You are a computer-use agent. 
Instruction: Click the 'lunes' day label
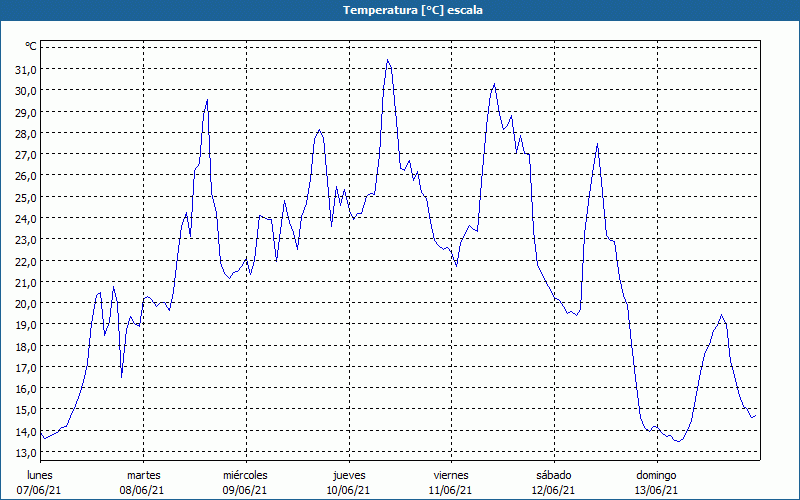click(40, 475)
